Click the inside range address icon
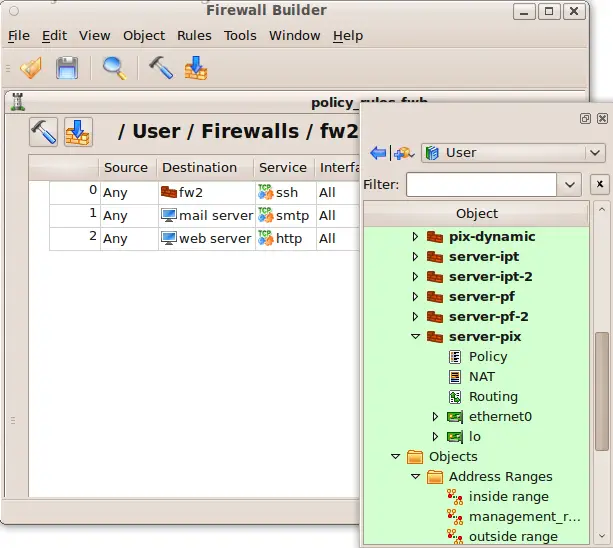 pos(455,496)
